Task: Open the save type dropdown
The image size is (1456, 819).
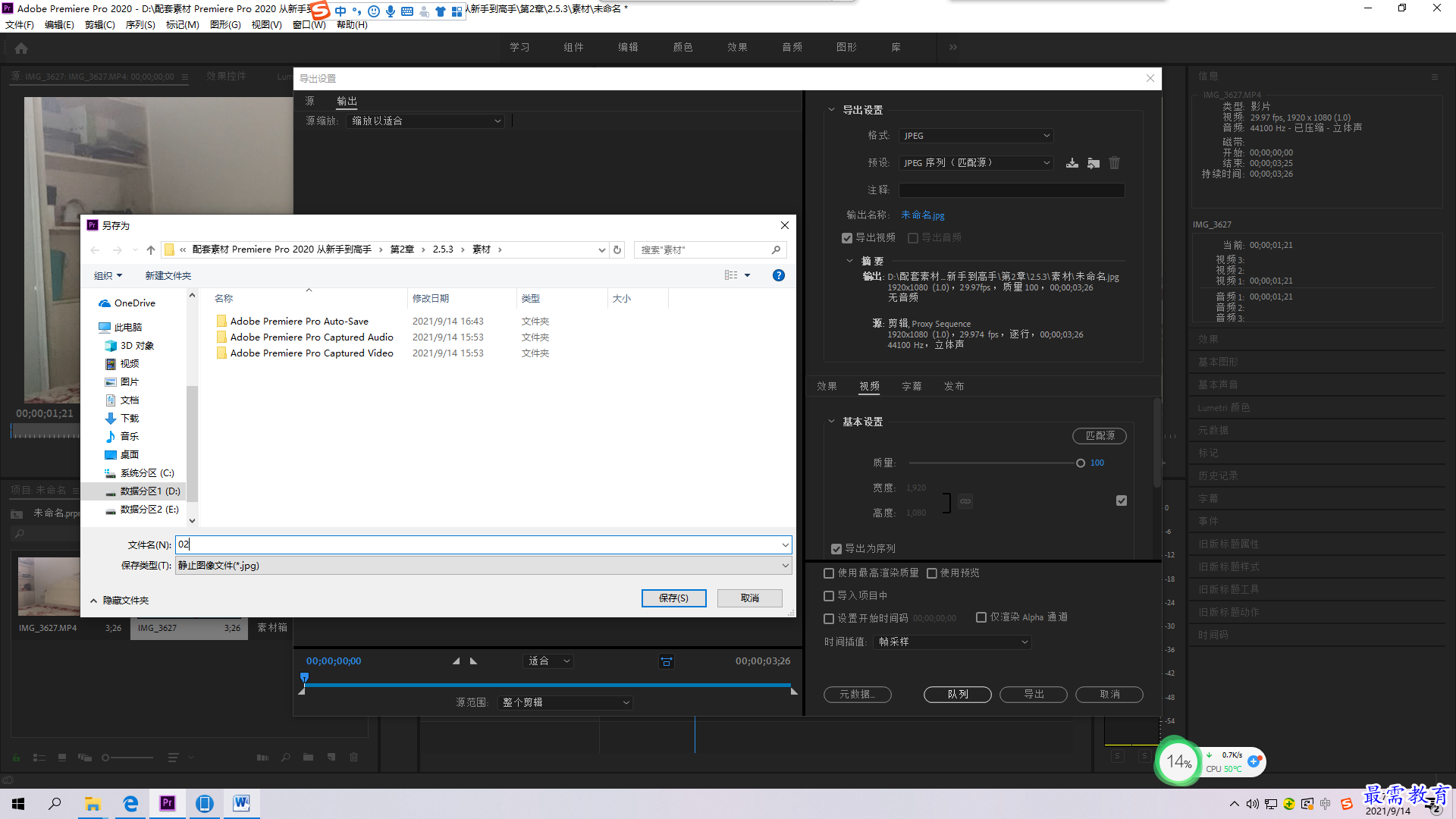Action: click(484, 566)
